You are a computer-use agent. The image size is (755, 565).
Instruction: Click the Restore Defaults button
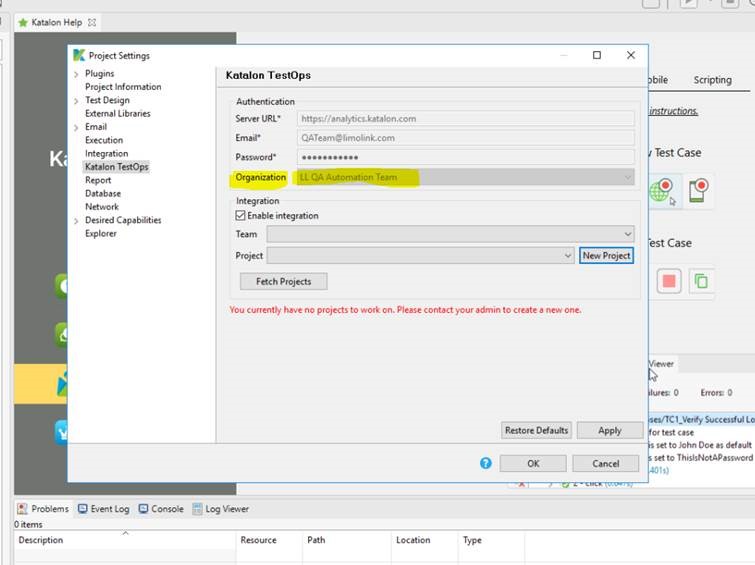[536, 430]
